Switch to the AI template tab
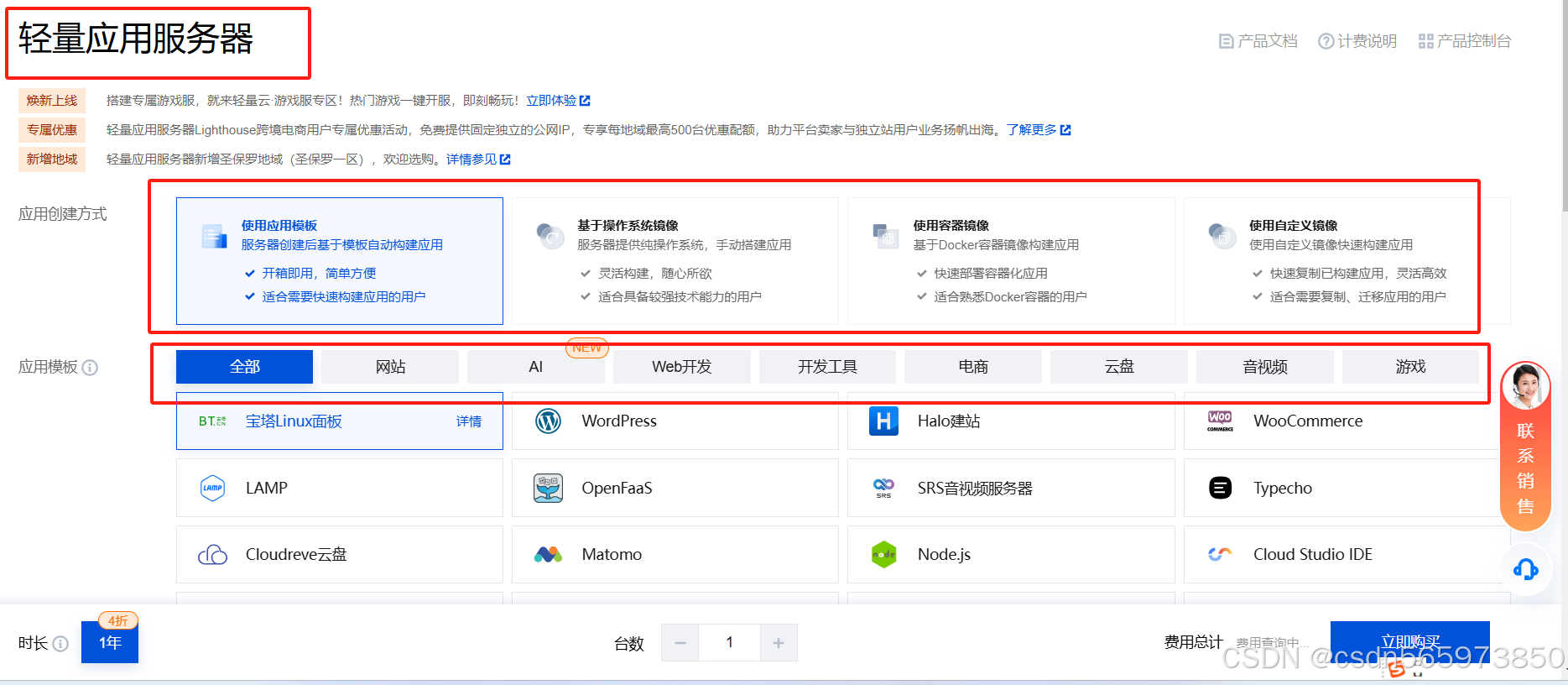 (x=536, y=367)
